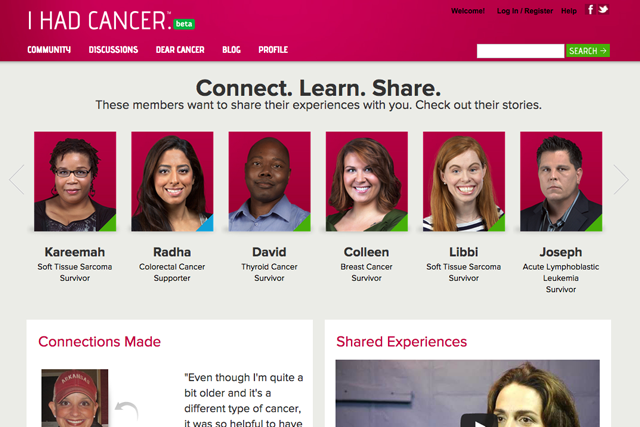Select Radha's name under her photo
640x427 pixels.
coord(172,252)
